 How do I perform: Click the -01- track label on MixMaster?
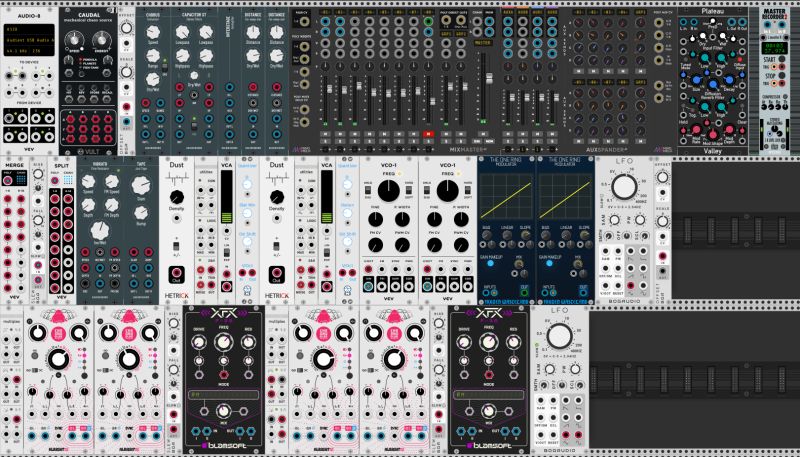click(324, 11)
